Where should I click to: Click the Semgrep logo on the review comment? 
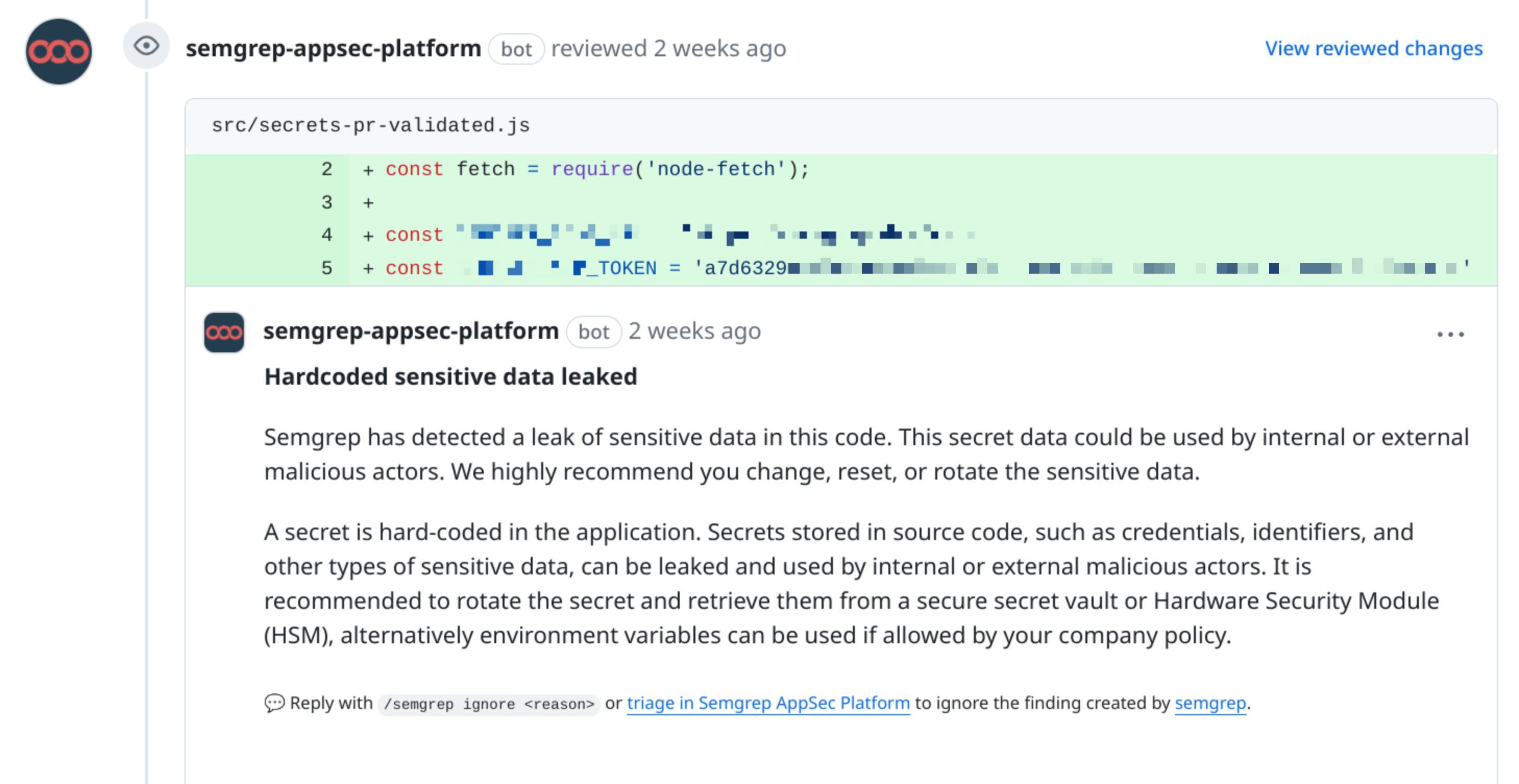pos(223,333)
